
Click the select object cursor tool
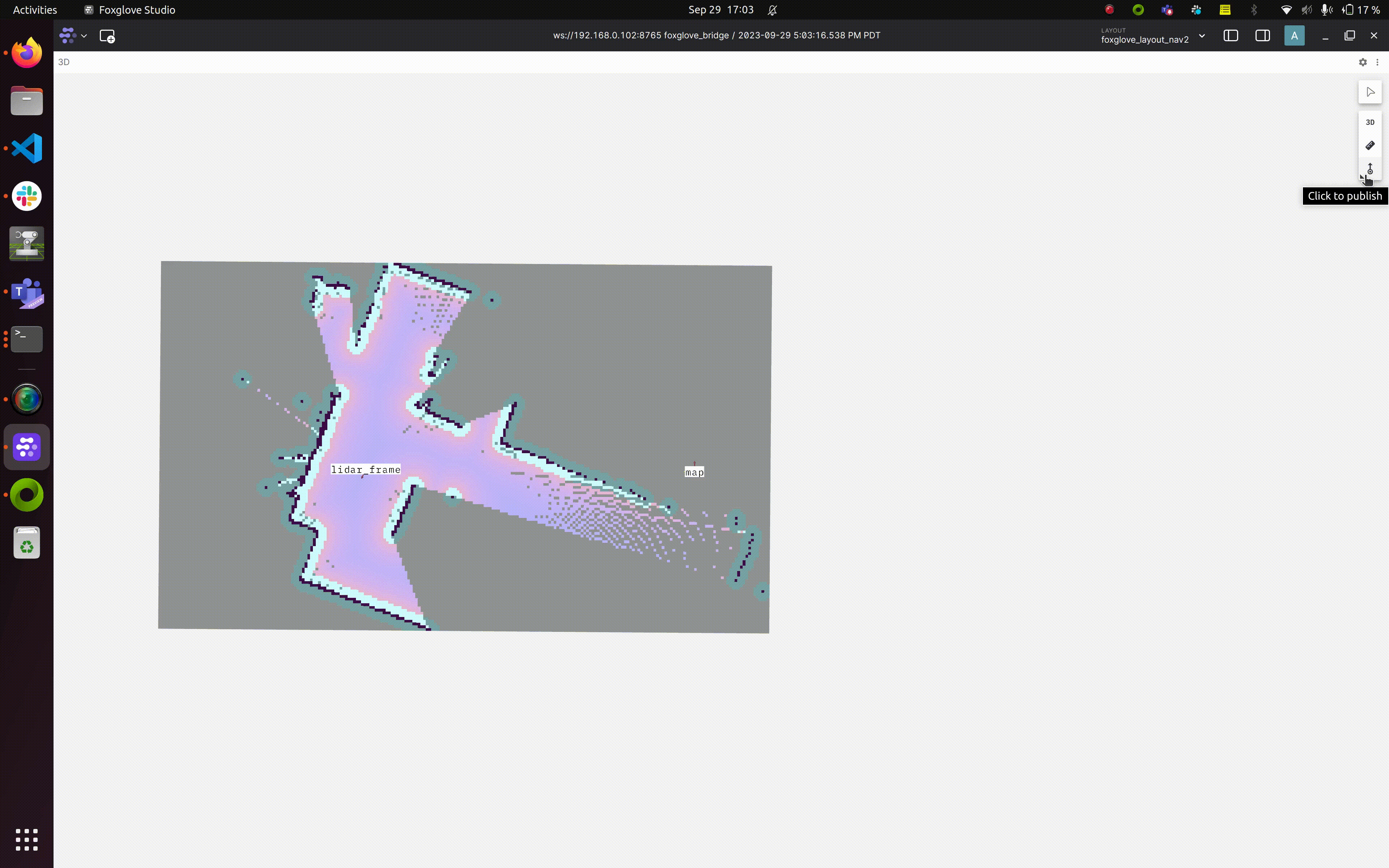(1369, 93)
